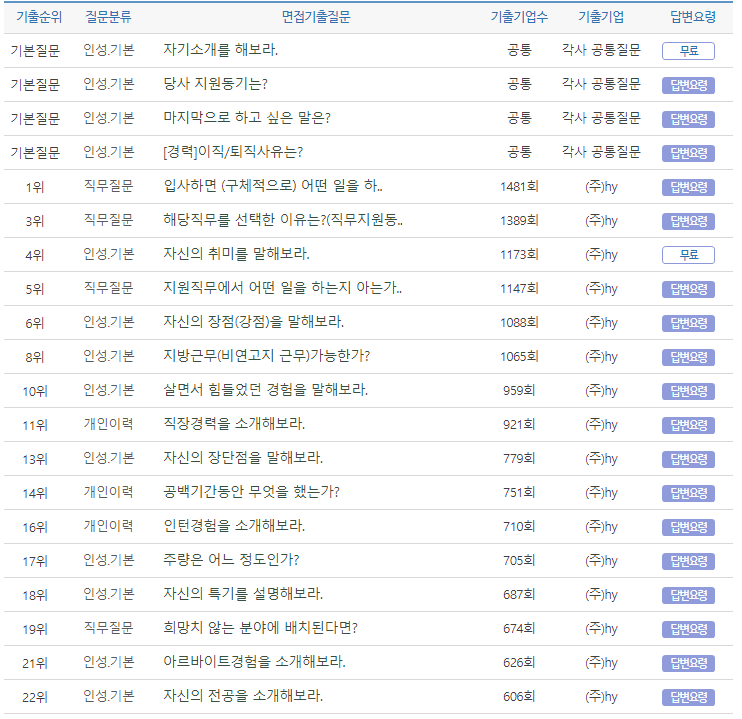Open the question 해당직무를 선택한 이유는?
This screenshot has height=719, width=742.
click(282, 221)
